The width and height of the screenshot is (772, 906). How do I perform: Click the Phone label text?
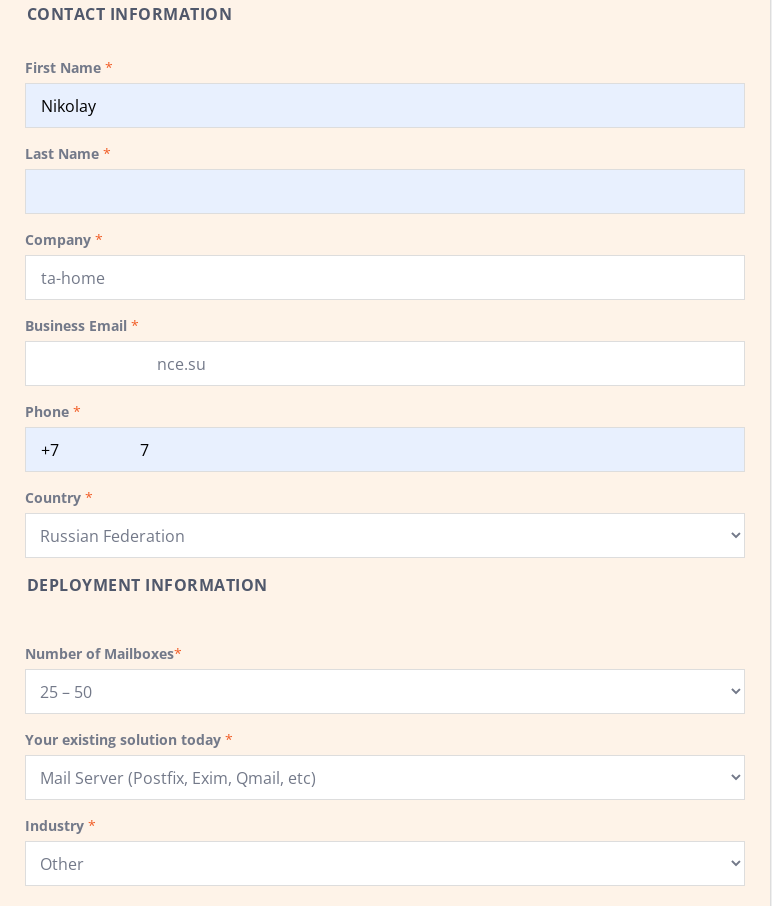pos(47,412)
